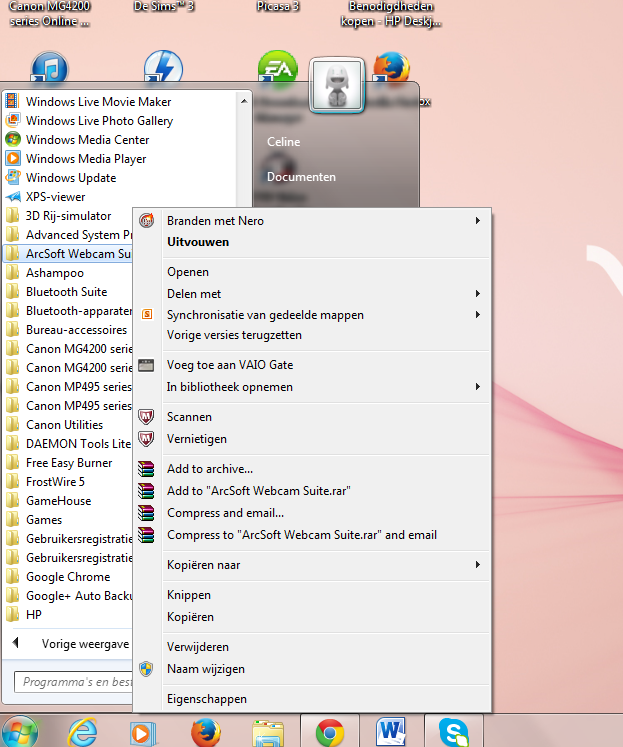Click the user account picture
The image size is (623, 747).
point(338,84)
